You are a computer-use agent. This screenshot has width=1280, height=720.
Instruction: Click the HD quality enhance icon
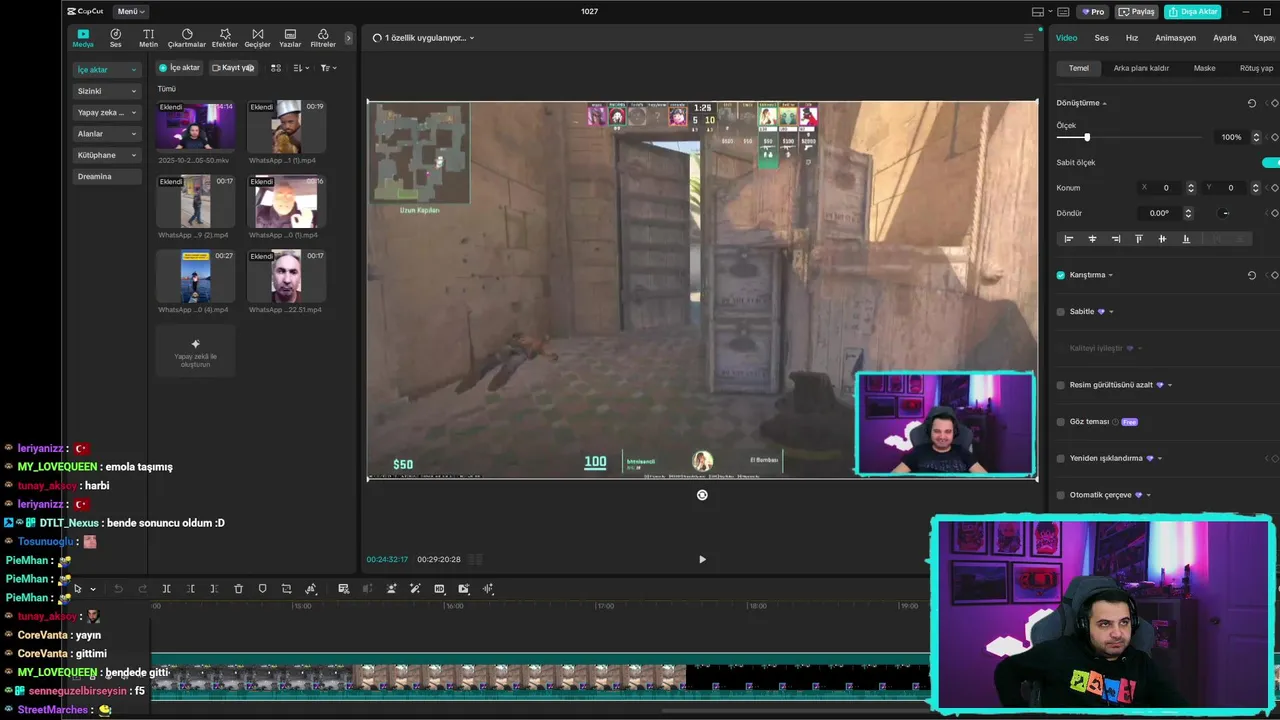439,589
